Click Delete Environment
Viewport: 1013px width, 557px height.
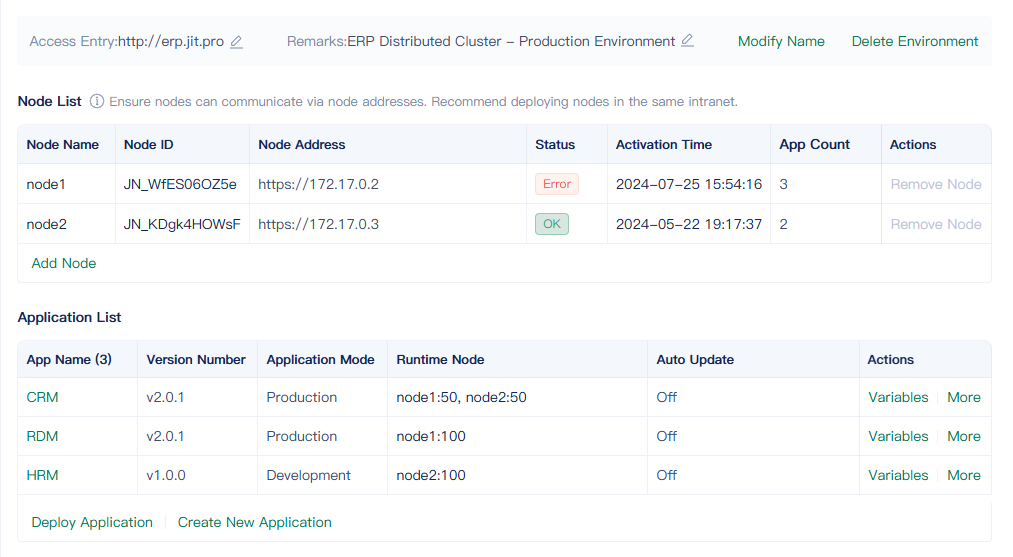[914, 41]
